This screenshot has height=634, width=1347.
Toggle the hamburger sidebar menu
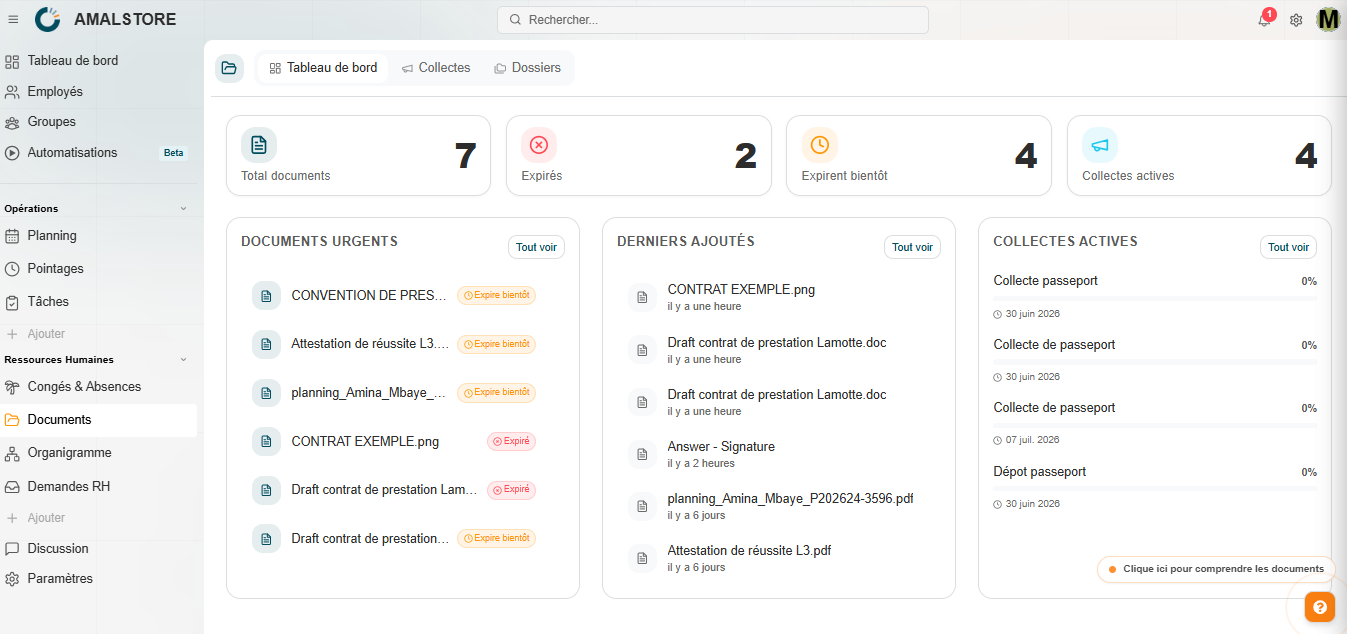(13, 19)
